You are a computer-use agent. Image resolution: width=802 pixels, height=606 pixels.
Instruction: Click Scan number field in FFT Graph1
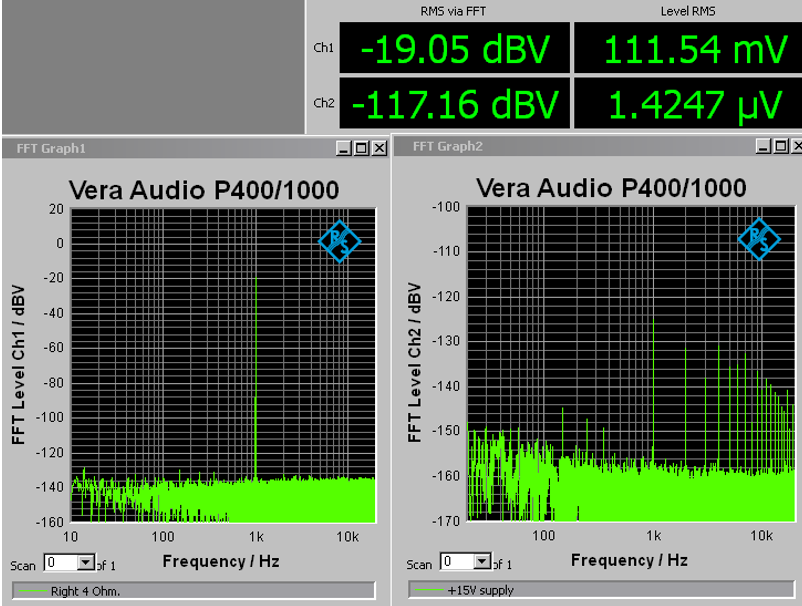point(61,563)
